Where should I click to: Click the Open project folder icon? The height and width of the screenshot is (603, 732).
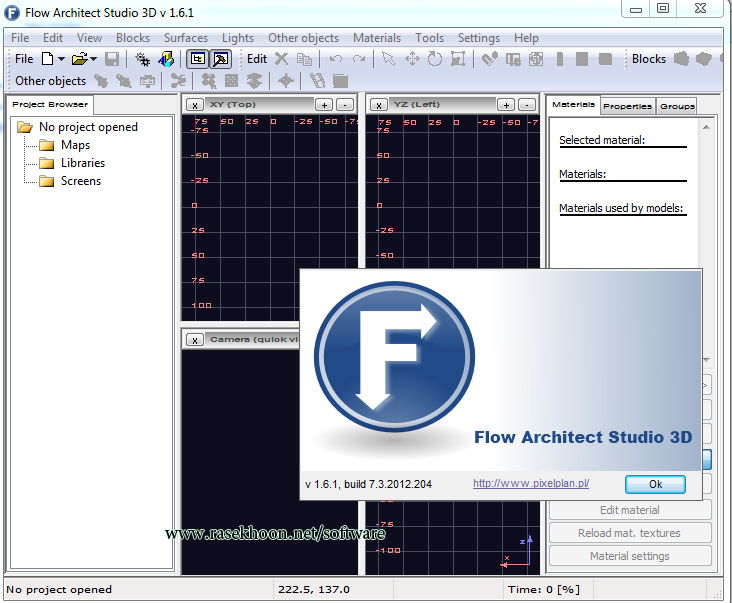coord(79,59)
